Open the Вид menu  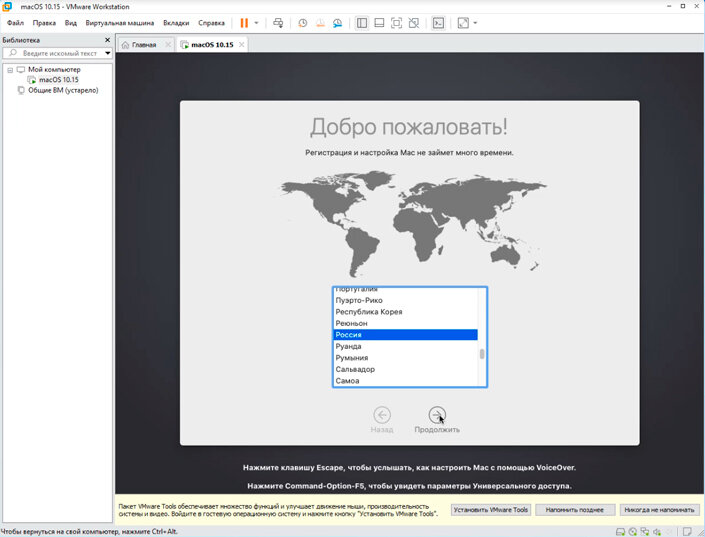[x=71, y=23]
